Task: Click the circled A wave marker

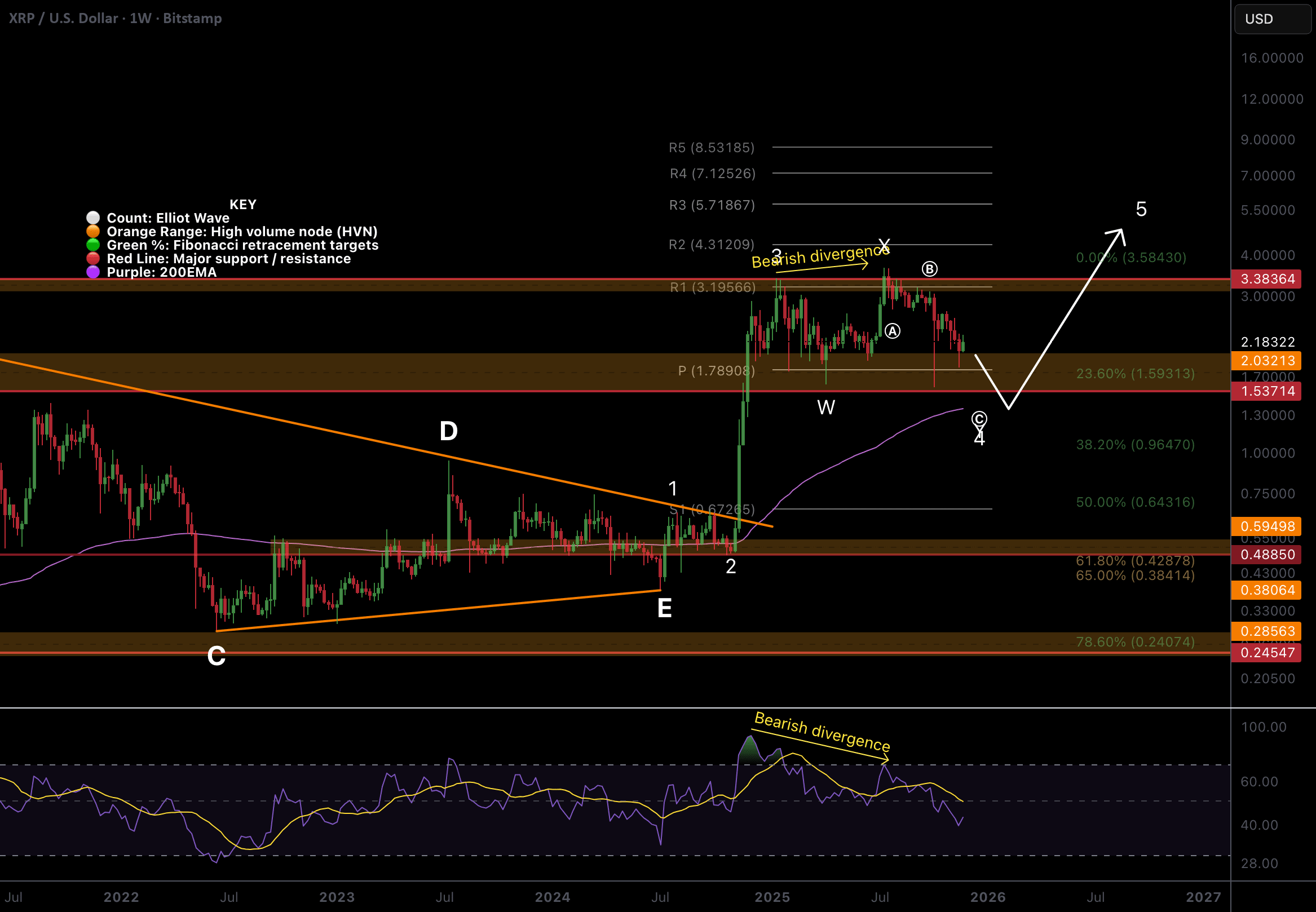Action: tap(893, 331)
